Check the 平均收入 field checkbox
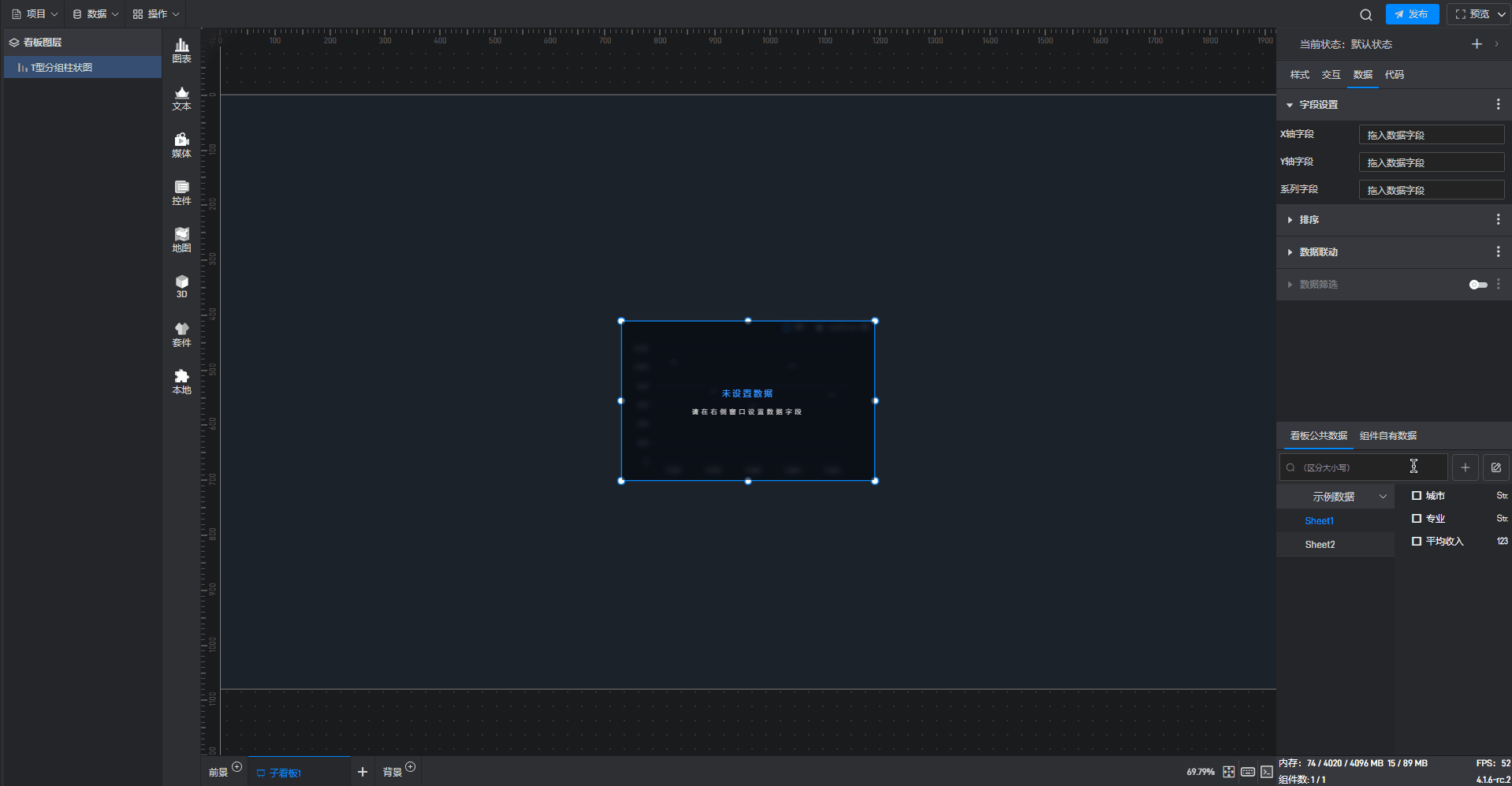The width and height of the screenshot is (1512, 786). [1417, 542]
